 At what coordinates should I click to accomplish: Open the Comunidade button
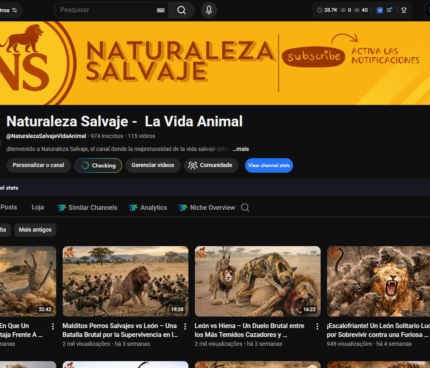[x=211, y=165]
